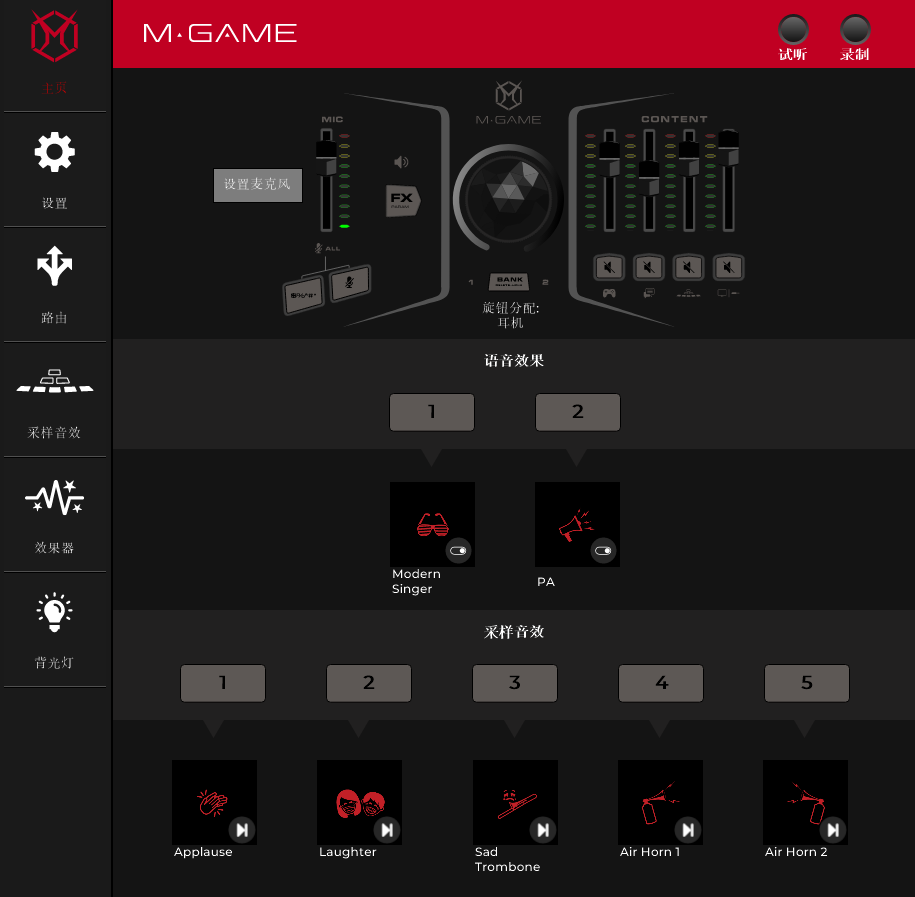The height and width of the screenshot is (897, 915).
Task: Go to the 主页 home page logo
Action: (54, 36)
